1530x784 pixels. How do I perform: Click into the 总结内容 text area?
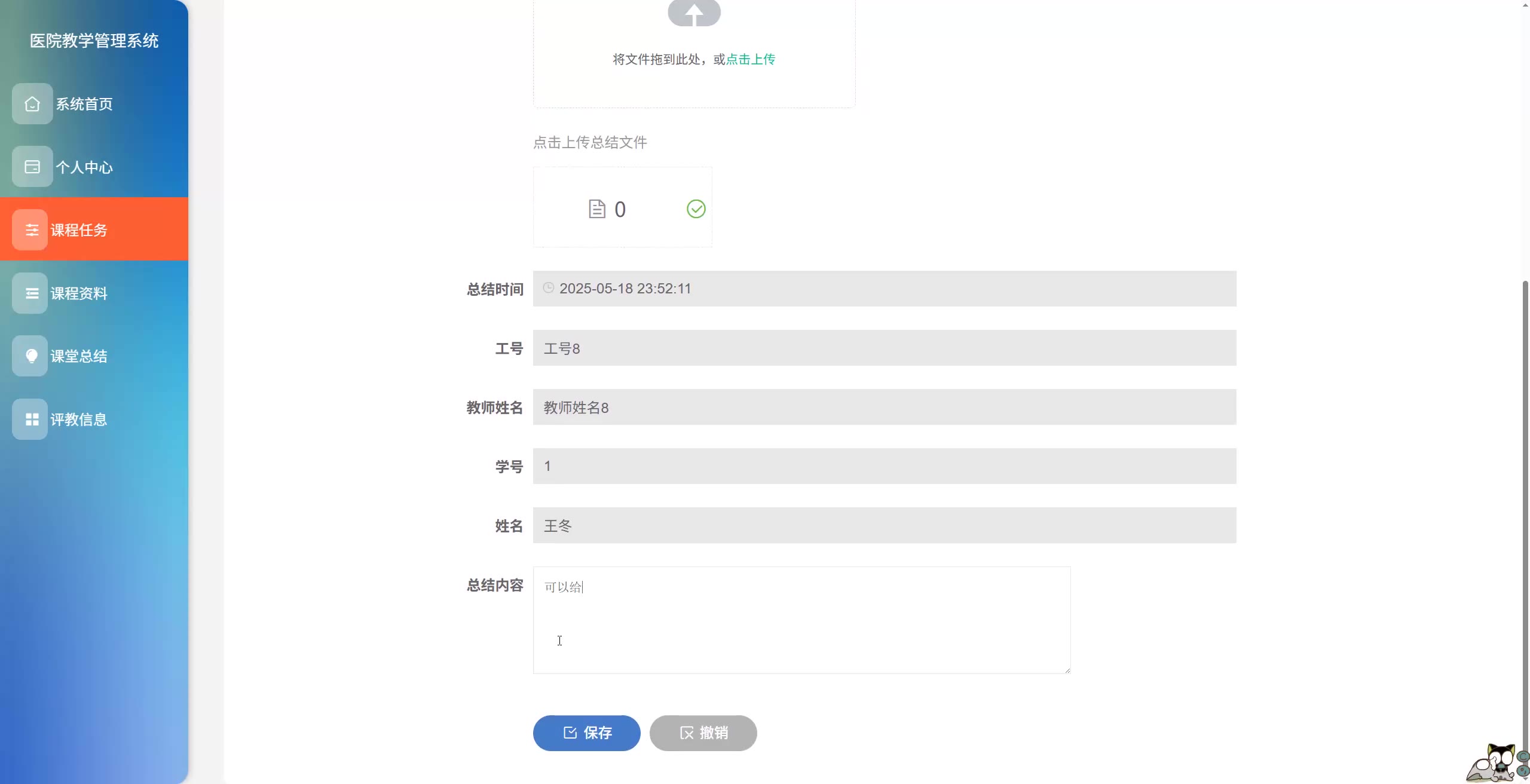[x=801, y=620]
